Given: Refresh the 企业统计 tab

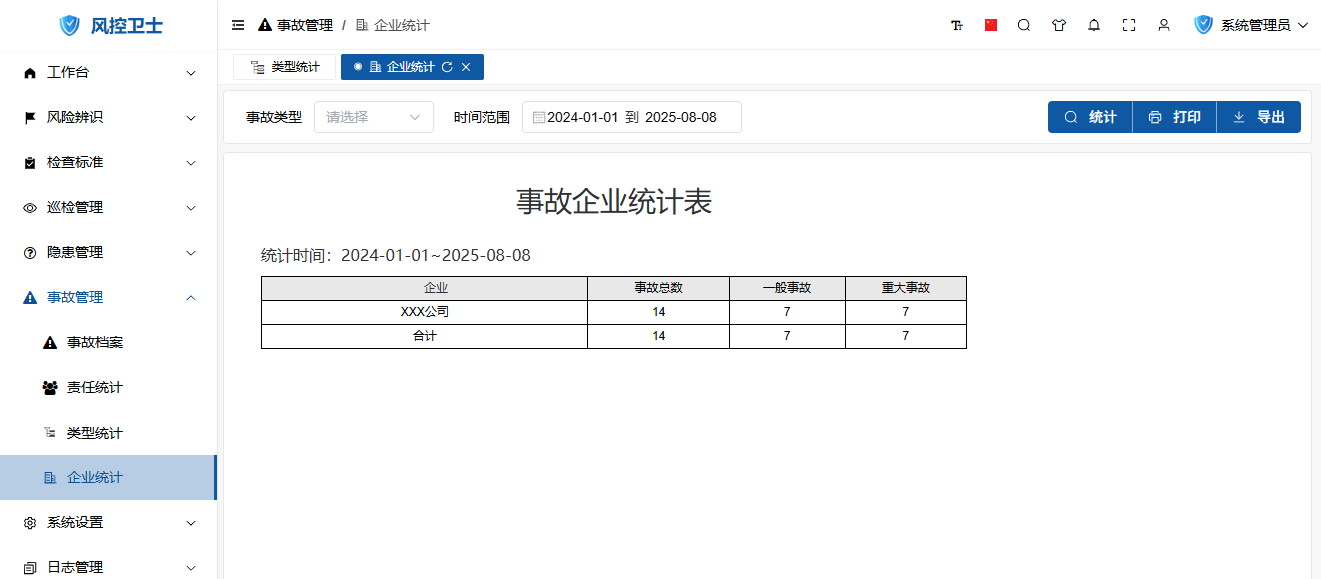Looking at the screenshot, I should pyautogui.click(x=447, y=67).
